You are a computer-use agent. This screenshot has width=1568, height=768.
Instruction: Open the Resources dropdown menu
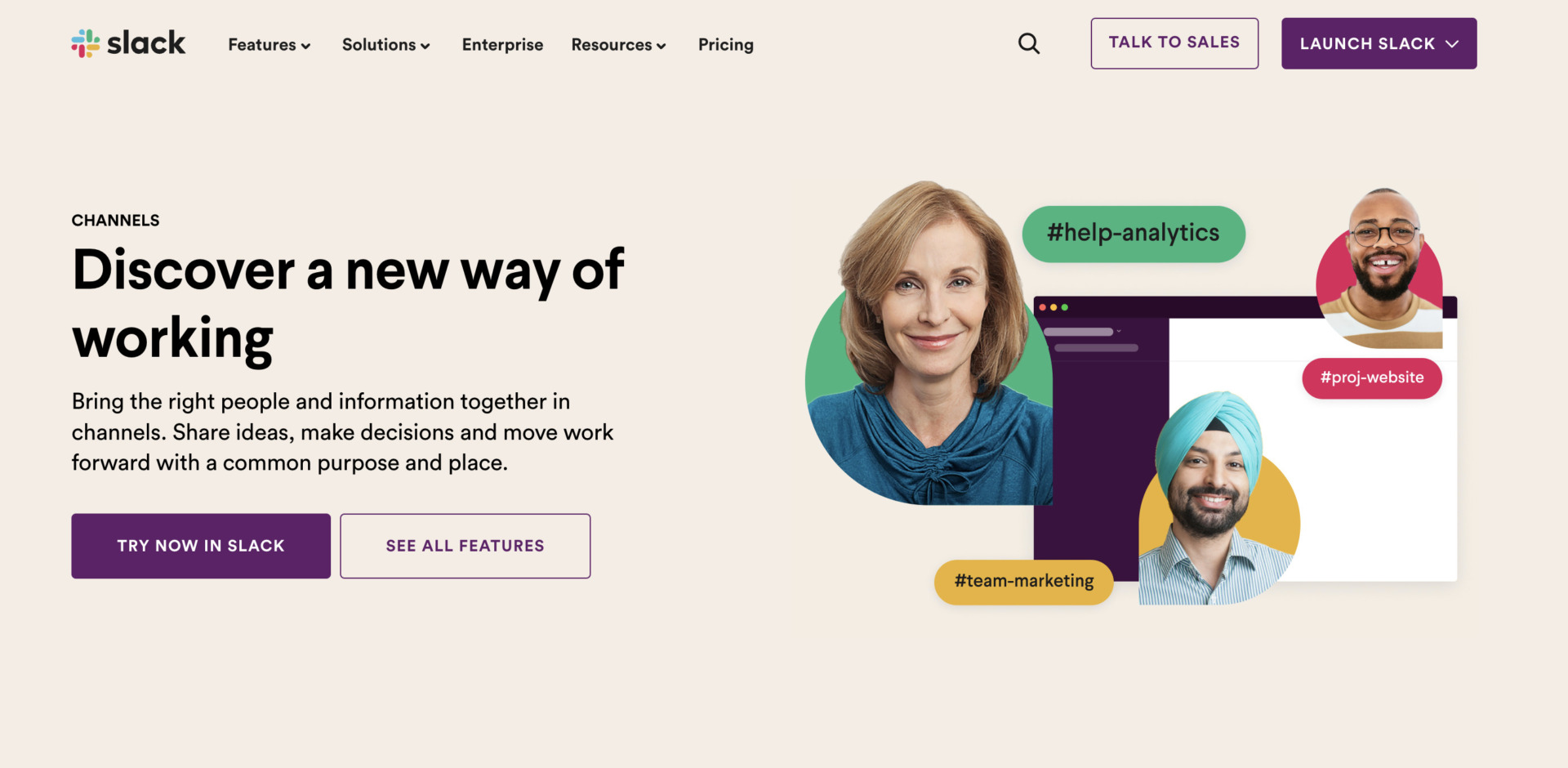[618, 45]
